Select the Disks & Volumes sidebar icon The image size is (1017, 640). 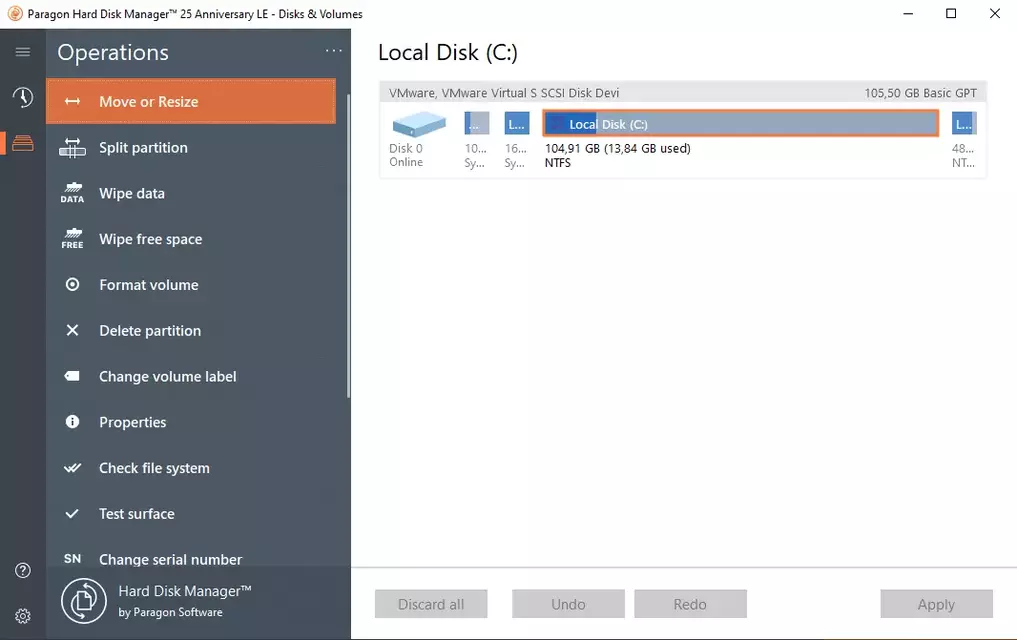tap(23, 143)
